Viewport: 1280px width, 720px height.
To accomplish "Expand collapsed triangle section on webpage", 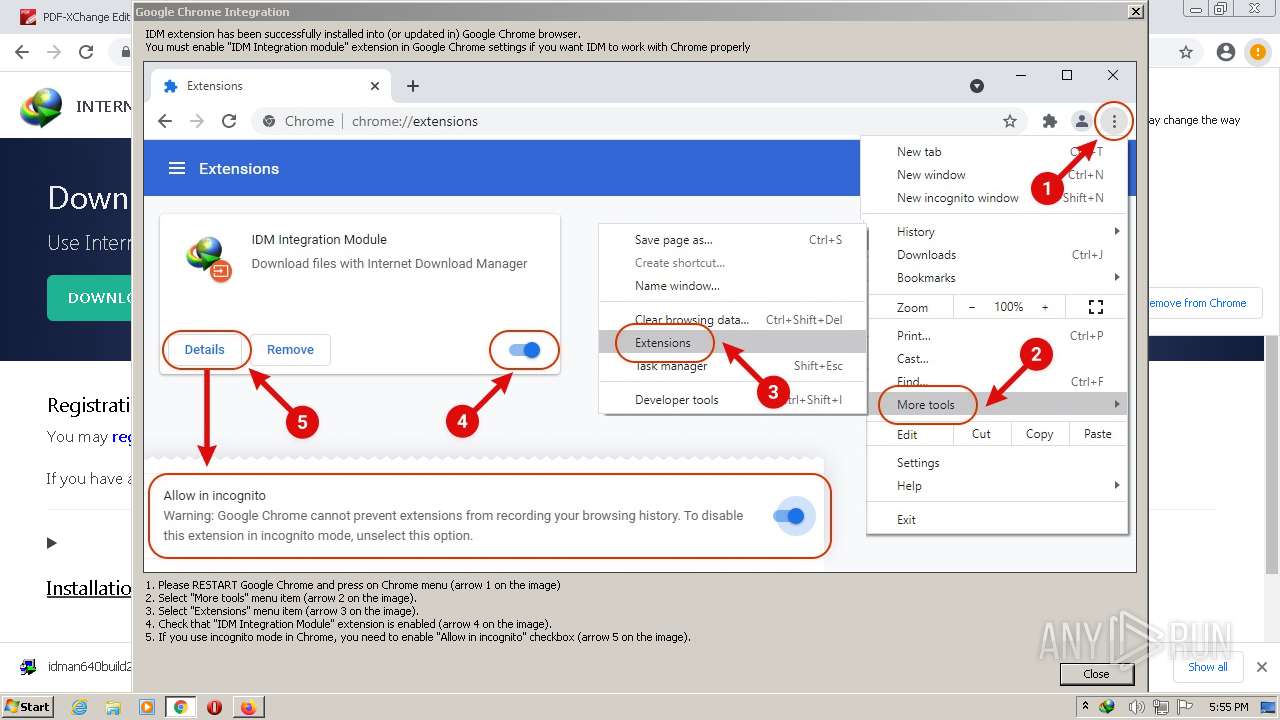I will 52,543.
